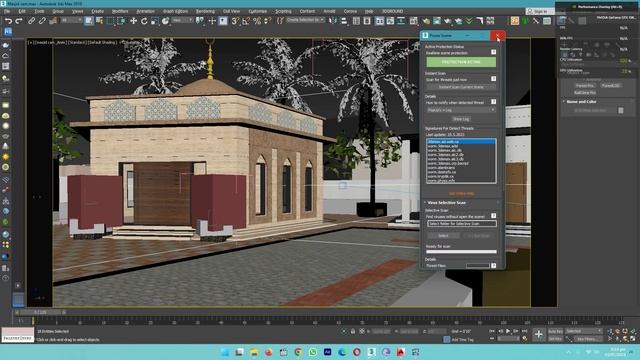This screenshot has height=360, width=640.
Task: Click the orange link below signatures list
Action: pyautogui.click(x=461, y=193)
